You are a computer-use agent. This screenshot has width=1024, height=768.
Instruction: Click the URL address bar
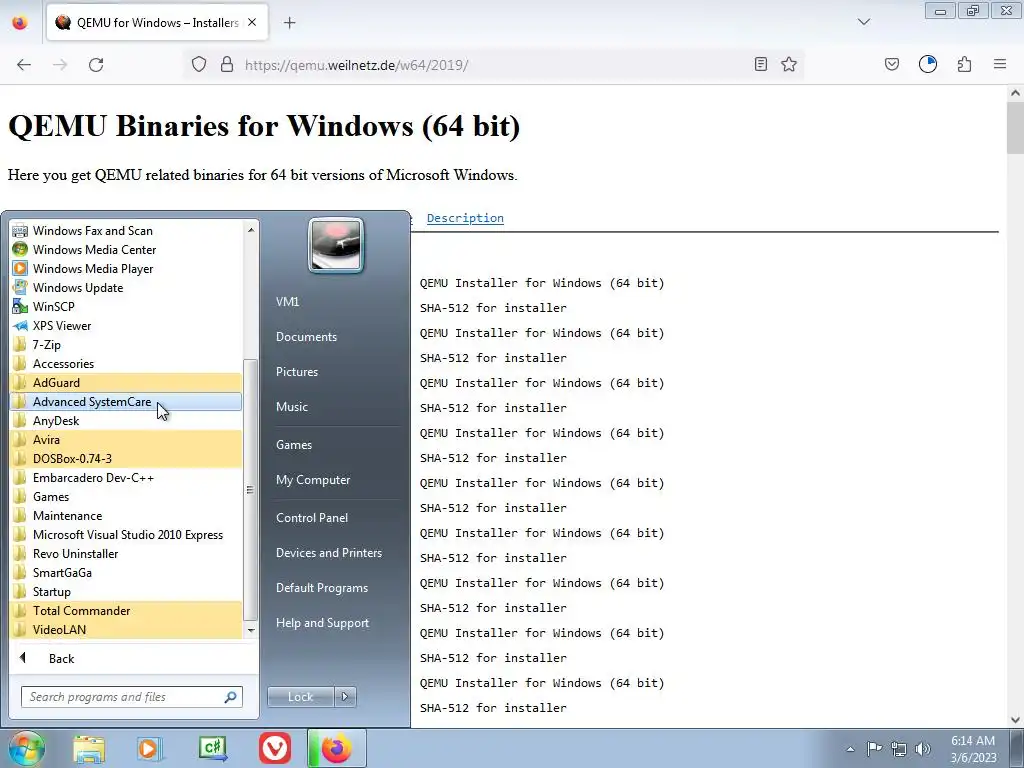point(495,65)
